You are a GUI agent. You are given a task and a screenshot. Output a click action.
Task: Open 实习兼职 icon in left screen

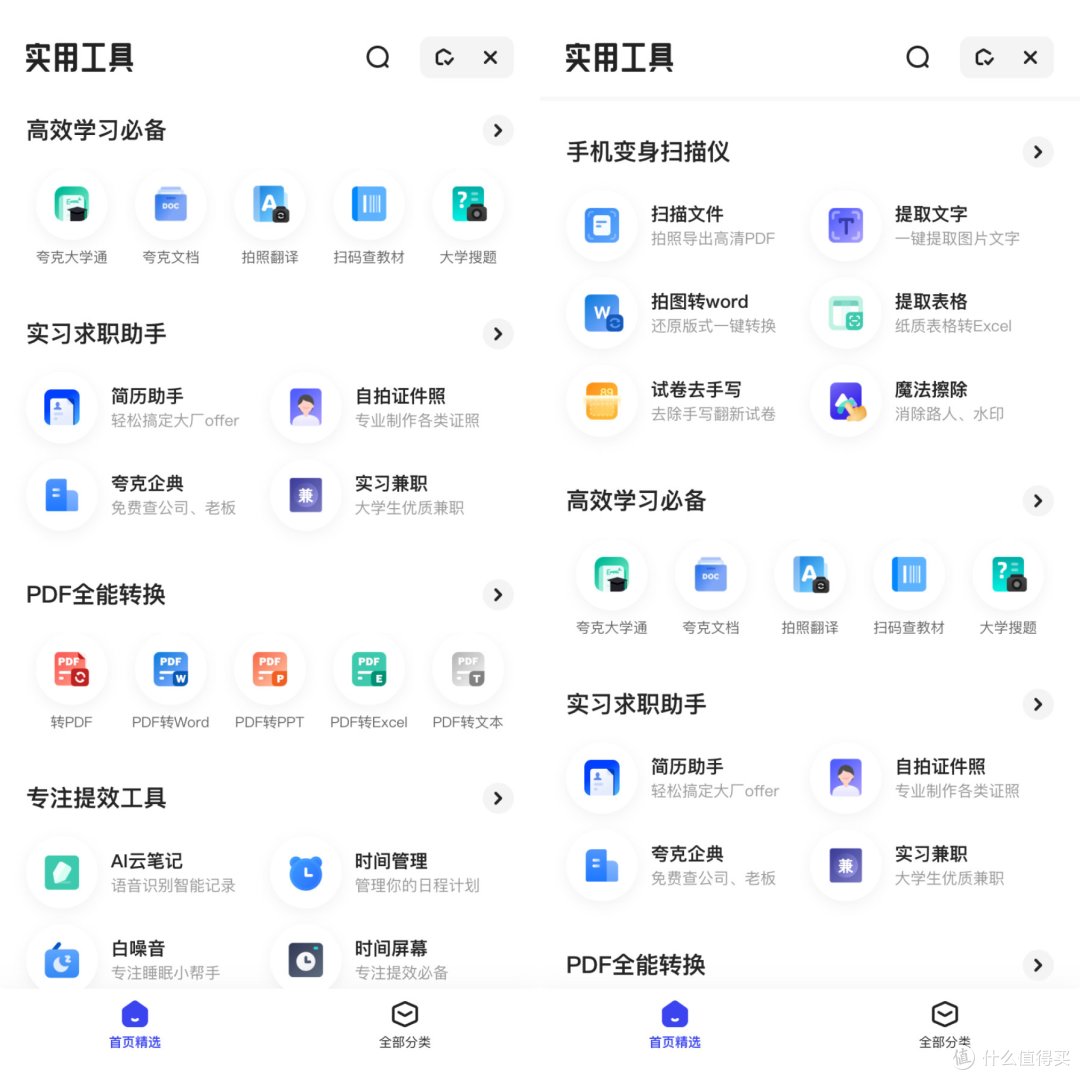click(306, 495)
